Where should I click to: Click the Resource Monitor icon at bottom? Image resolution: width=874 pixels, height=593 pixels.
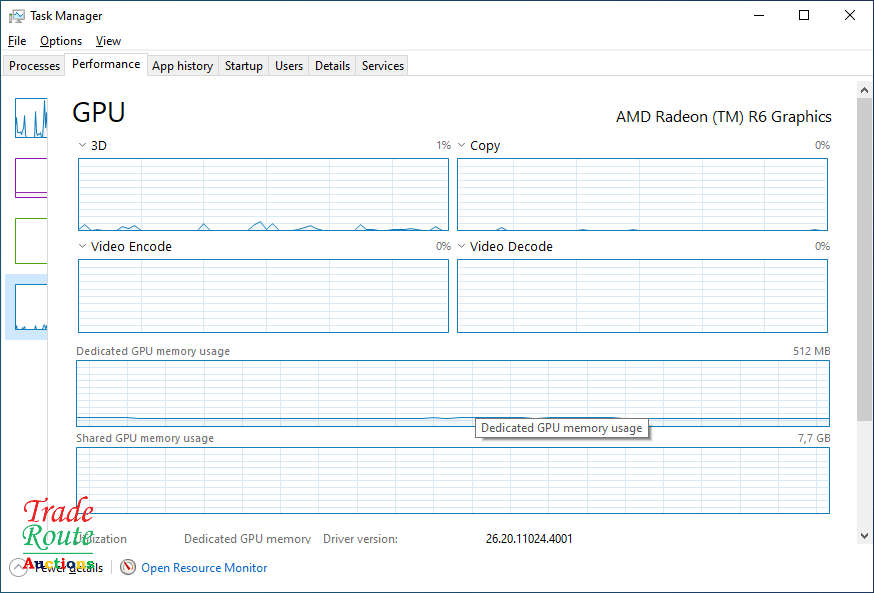(128, 567)
